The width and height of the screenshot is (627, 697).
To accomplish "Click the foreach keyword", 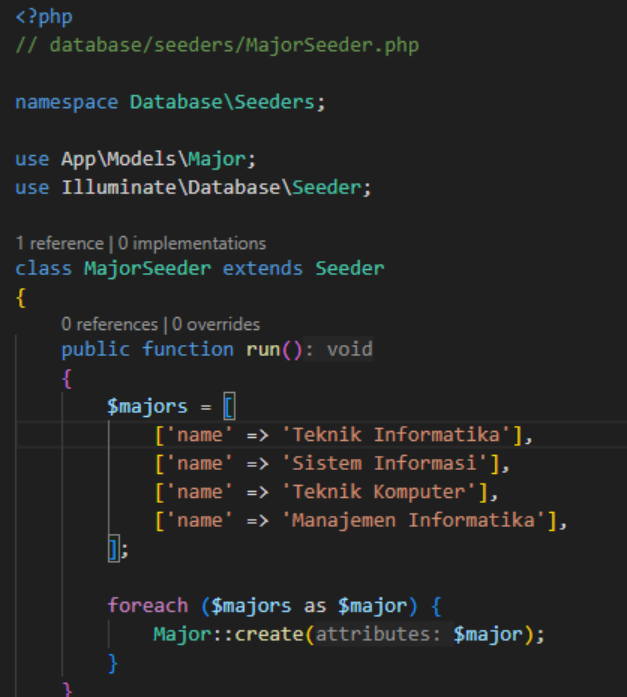I will click(x=147, y=606).
